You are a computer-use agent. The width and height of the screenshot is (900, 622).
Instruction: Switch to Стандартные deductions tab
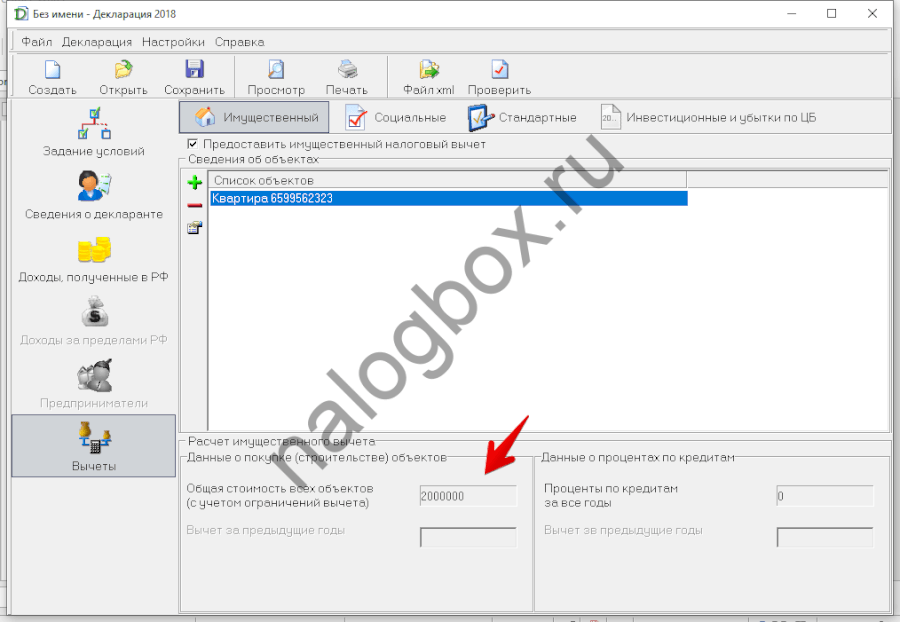(522, 118)
